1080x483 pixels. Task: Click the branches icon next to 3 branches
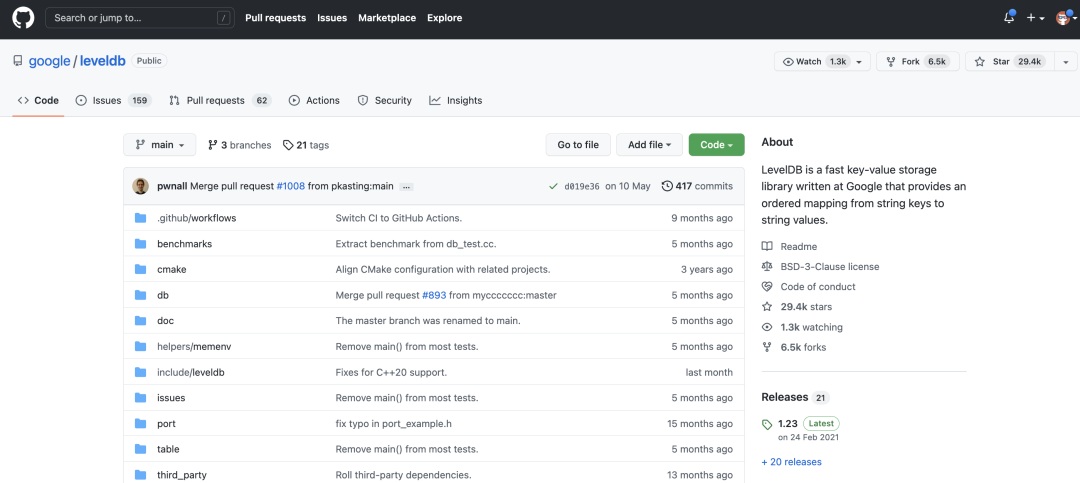[212, 145]
